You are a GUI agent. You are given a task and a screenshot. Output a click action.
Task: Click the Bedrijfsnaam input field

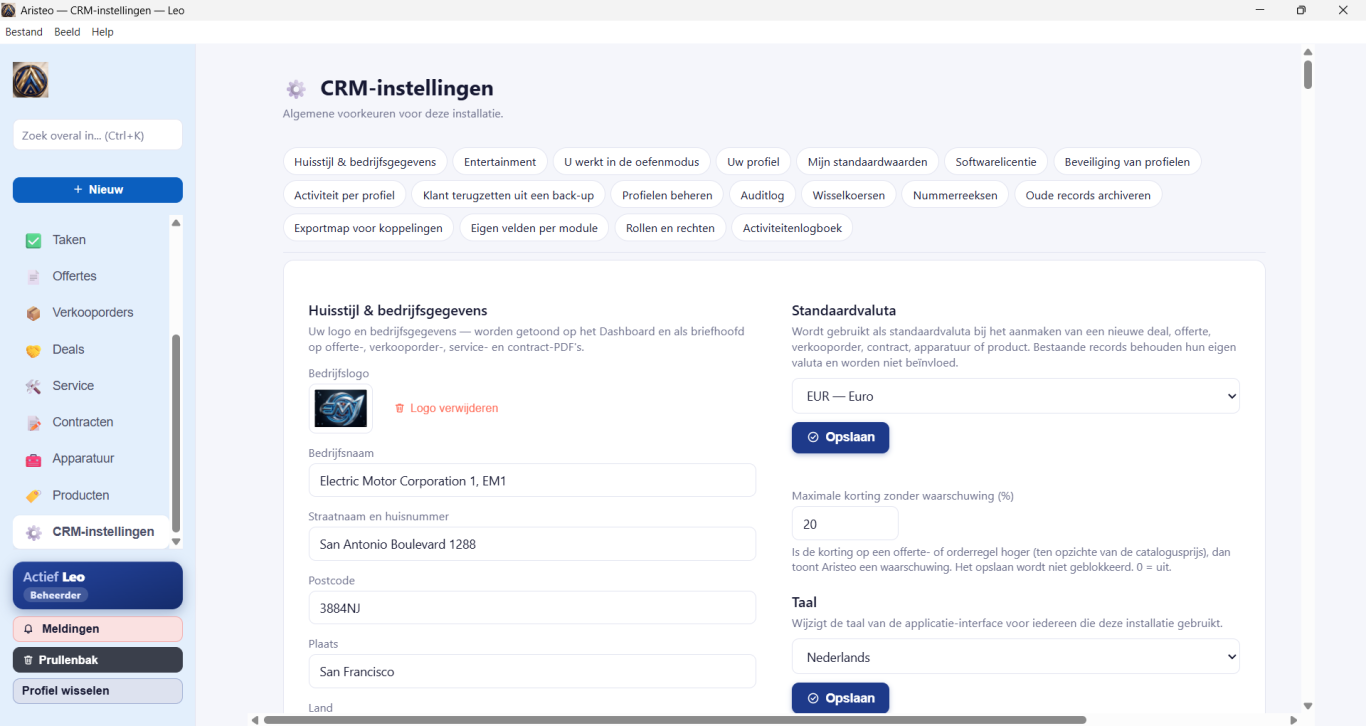coord(532,481)
